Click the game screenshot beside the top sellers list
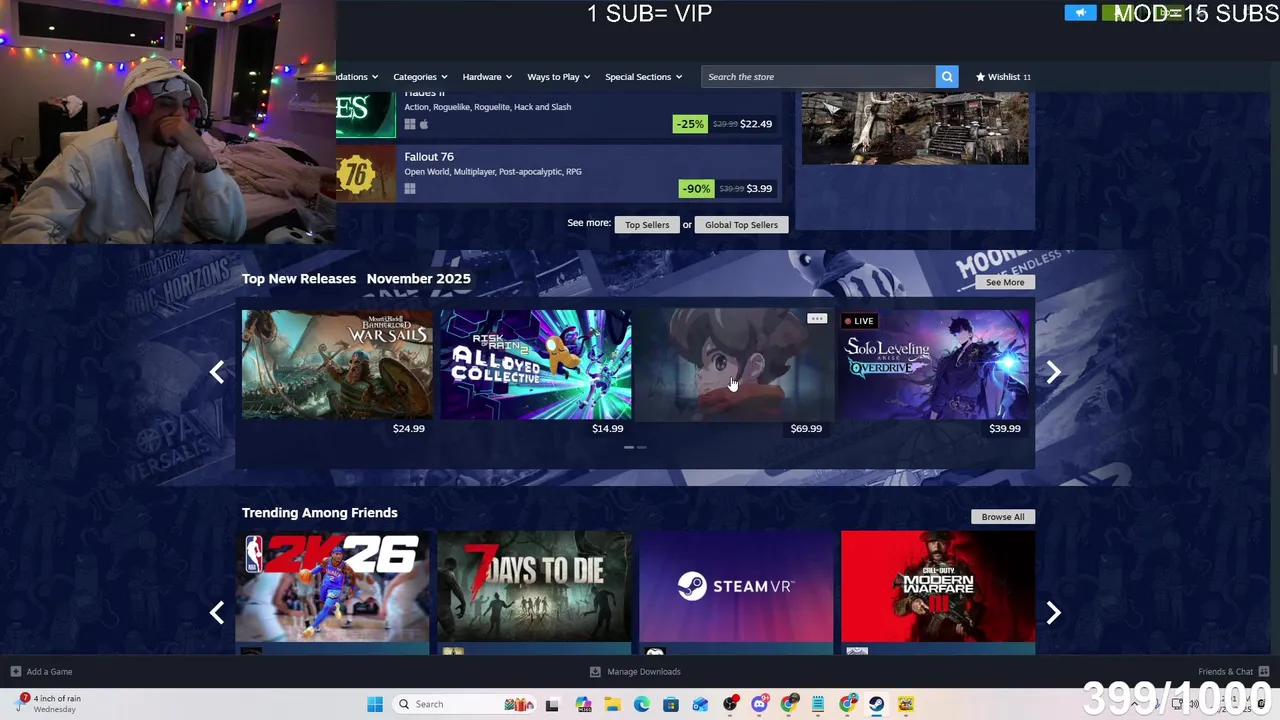 coord(915,128)
